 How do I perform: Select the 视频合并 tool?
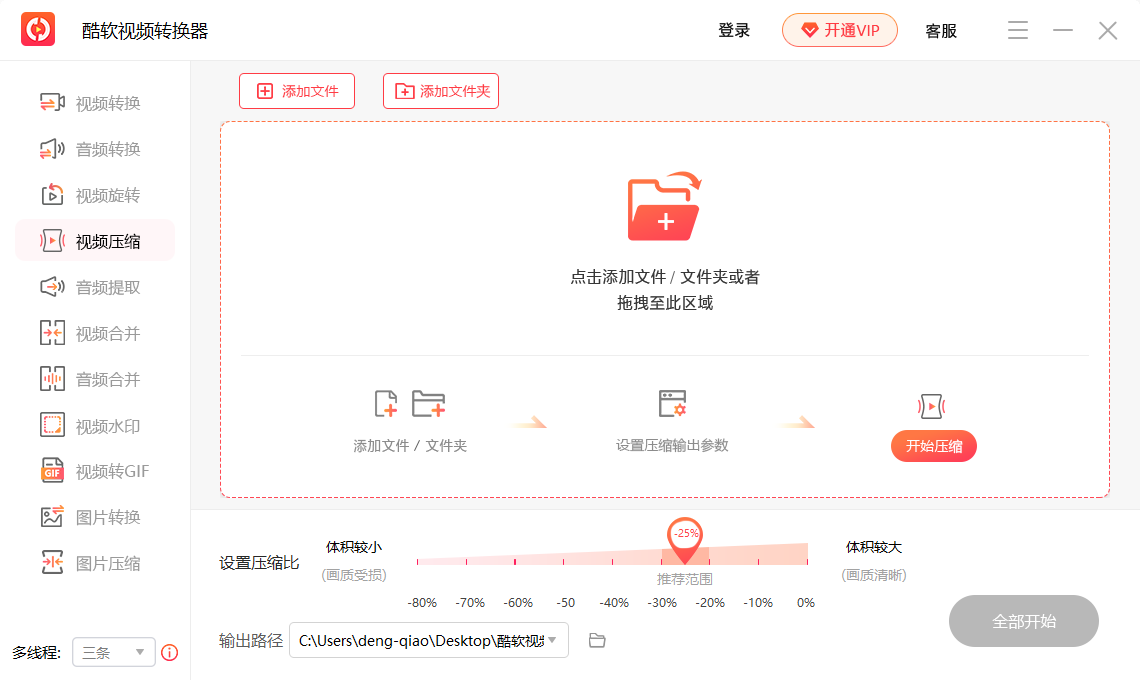[97, 332]
